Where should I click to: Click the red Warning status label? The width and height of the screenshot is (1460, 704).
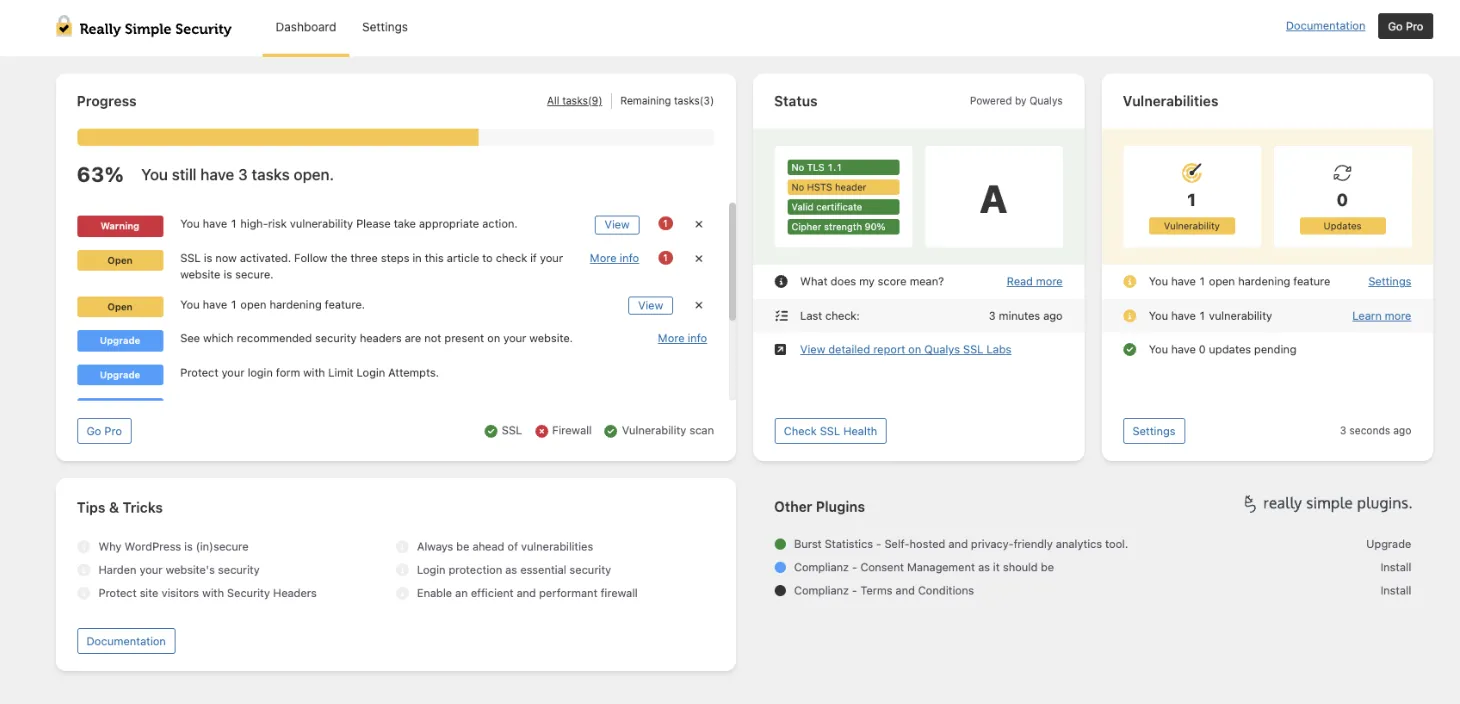(x=120, y=226)
